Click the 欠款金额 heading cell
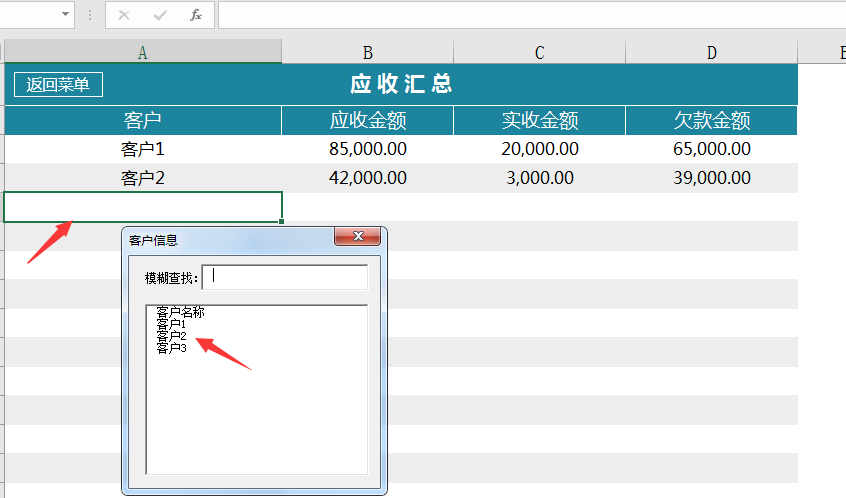The width and height of the screenshot is (846, 498). 712,120
